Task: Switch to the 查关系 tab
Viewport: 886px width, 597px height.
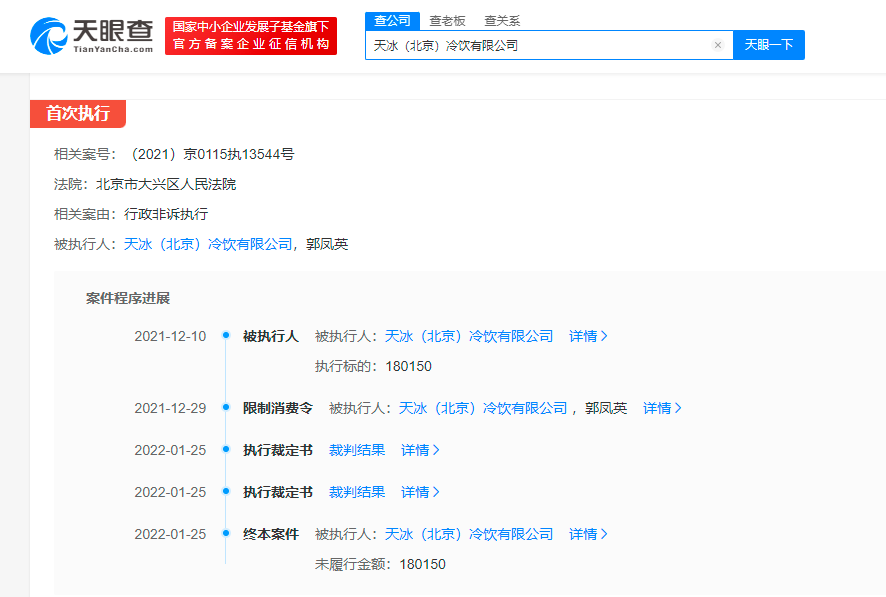Action: [502, 21]
